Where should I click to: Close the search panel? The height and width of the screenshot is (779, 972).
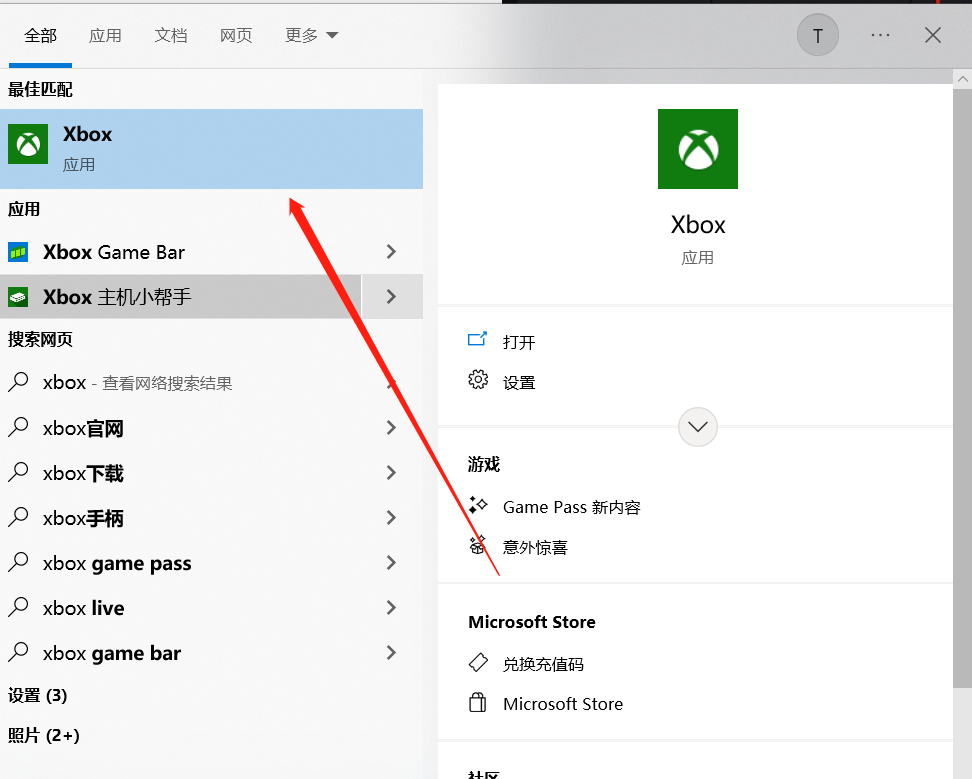pyautogui.click(x=933, y=35)
